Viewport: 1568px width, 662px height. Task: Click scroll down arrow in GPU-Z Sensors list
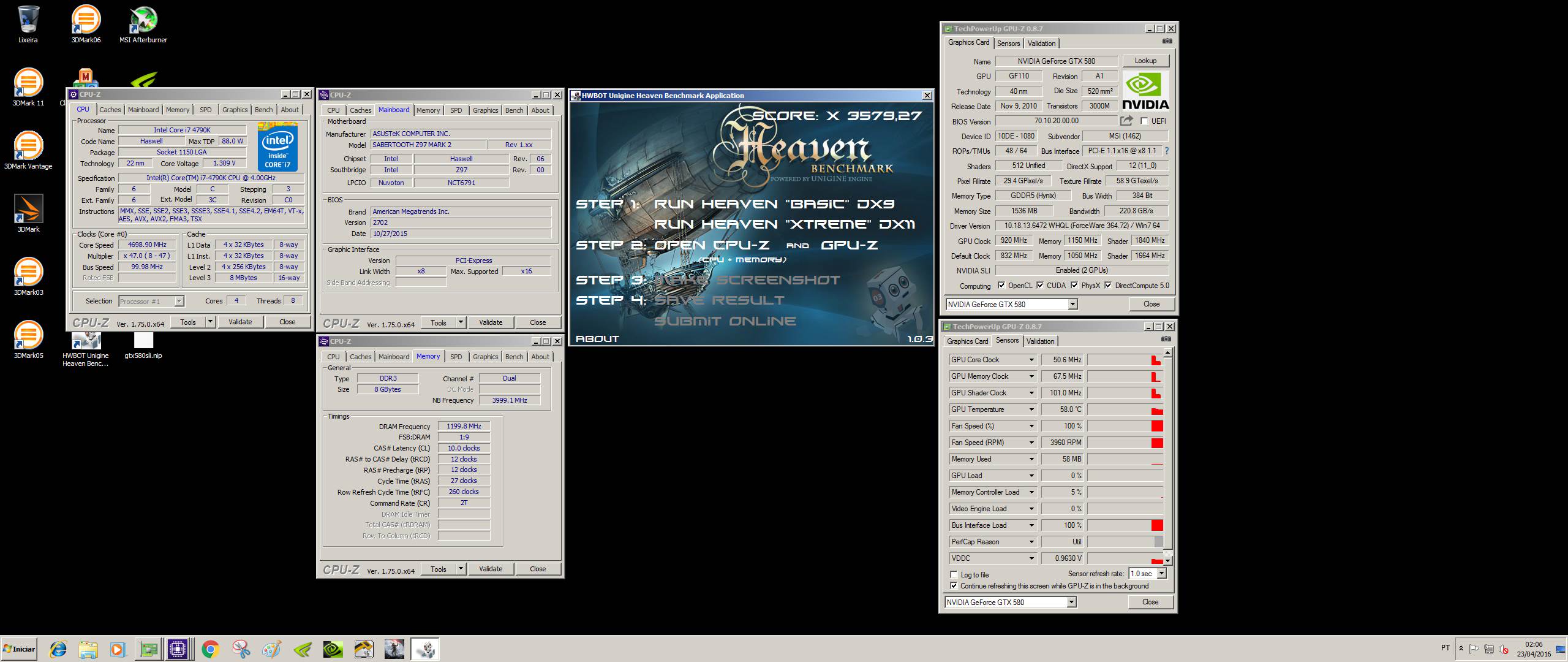(x=1167, y=560)
